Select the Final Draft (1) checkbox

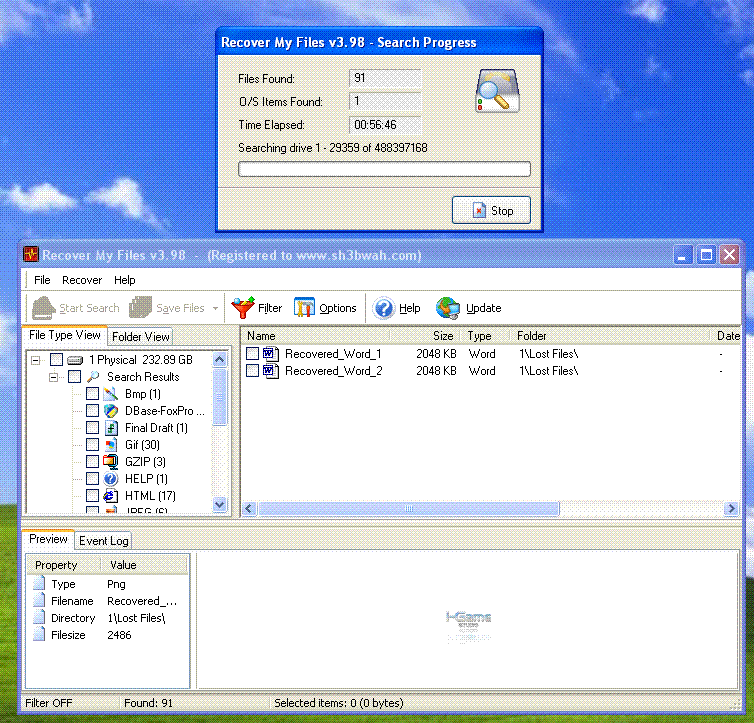(x=92, y=427)
